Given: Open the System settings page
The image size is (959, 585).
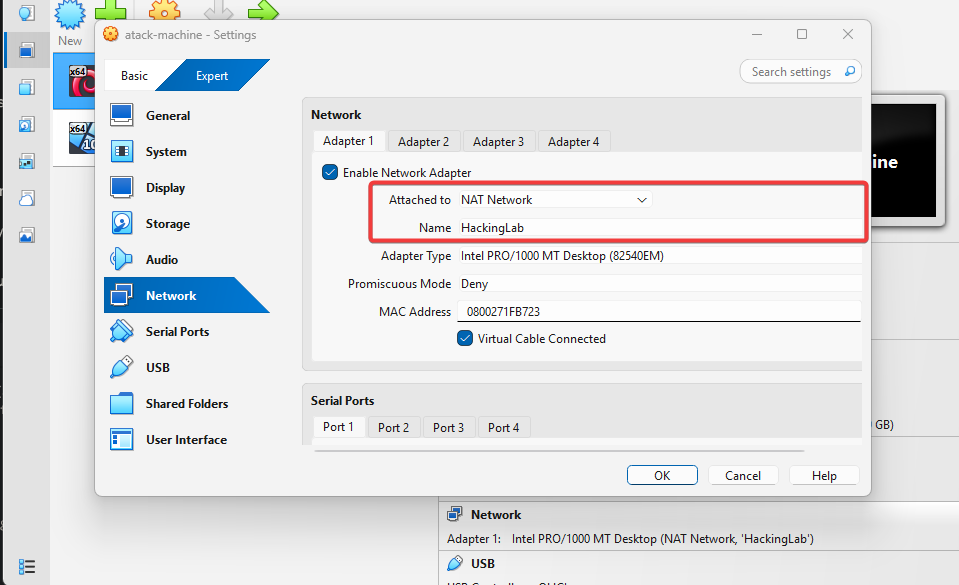Looking at the screenshot, I should tap(187, 152).
